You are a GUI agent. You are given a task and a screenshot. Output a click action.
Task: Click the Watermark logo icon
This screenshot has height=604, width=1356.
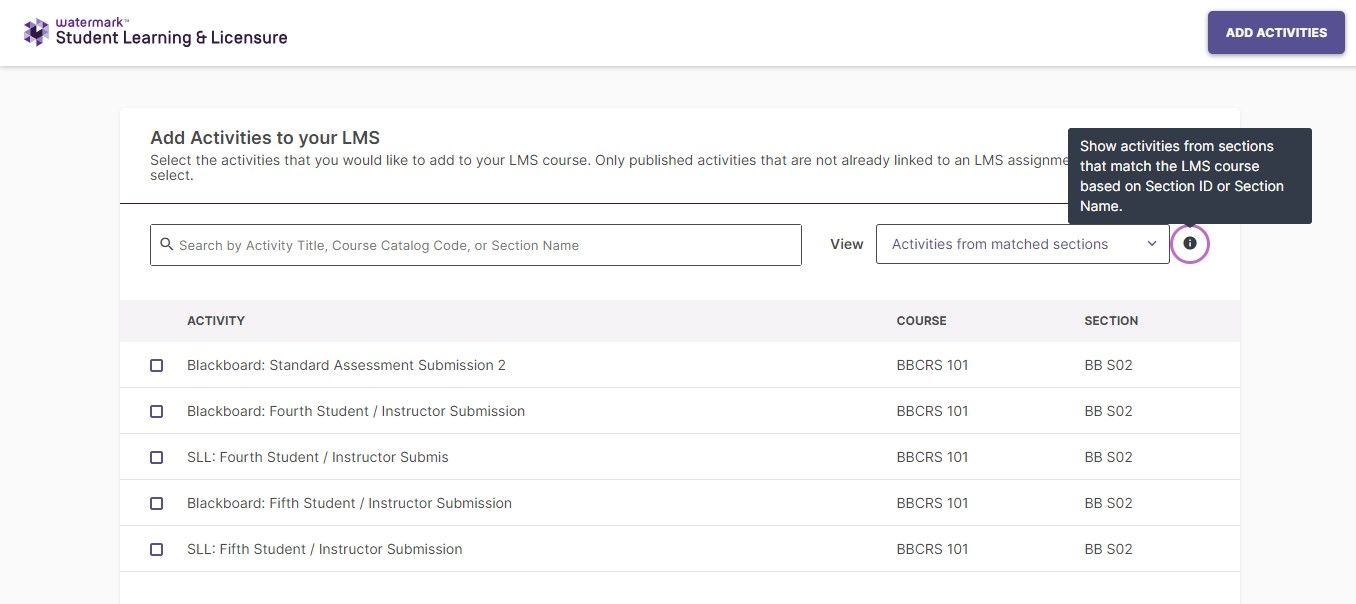click(x=36, y=33)
